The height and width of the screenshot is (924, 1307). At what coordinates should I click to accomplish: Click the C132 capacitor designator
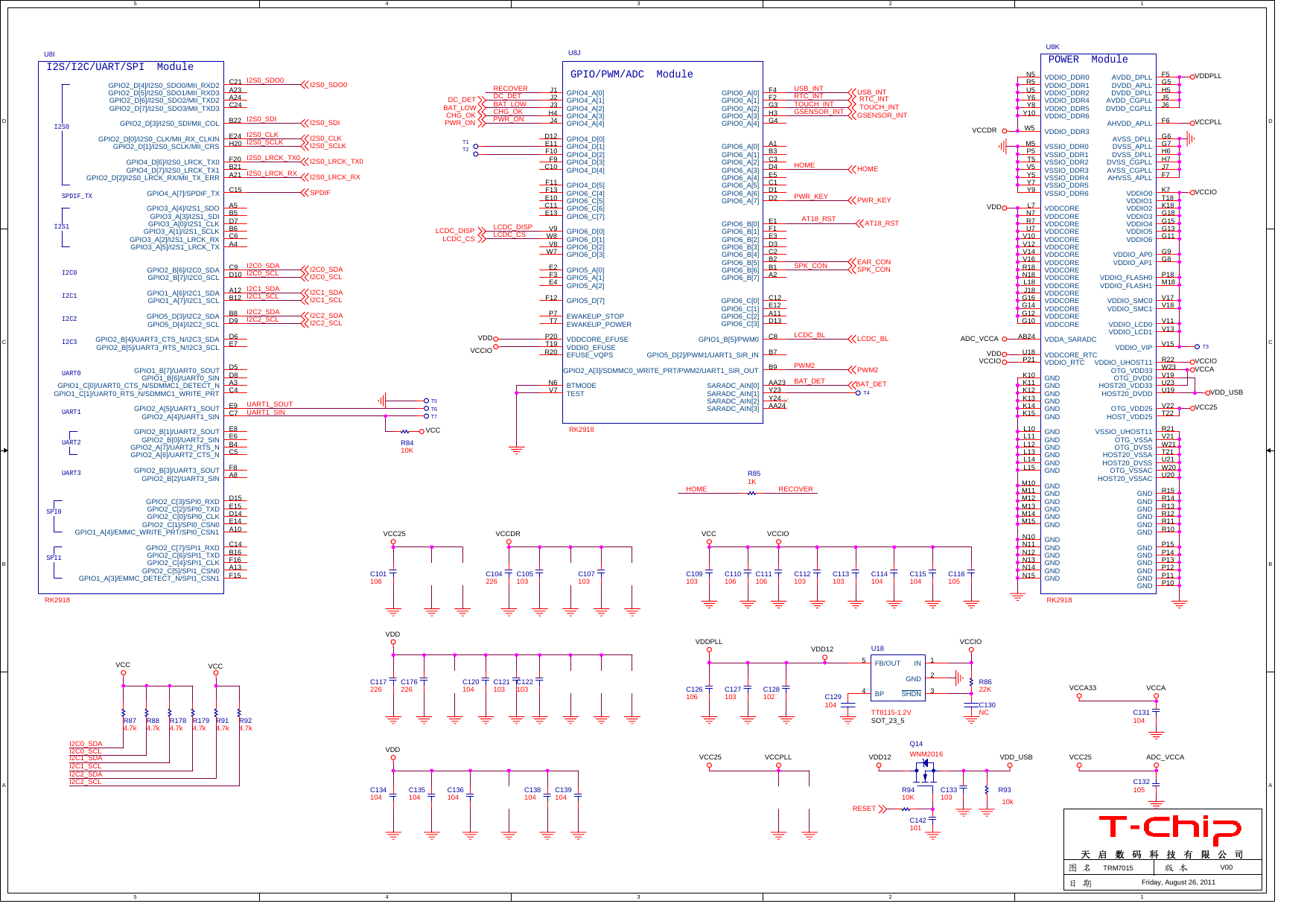[1141, 782]
